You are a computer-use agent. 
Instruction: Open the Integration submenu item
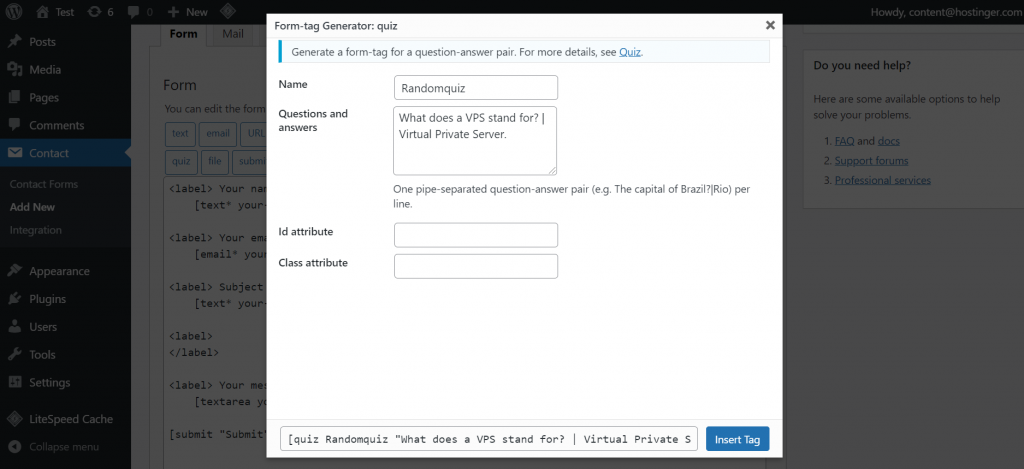point(36,230)
